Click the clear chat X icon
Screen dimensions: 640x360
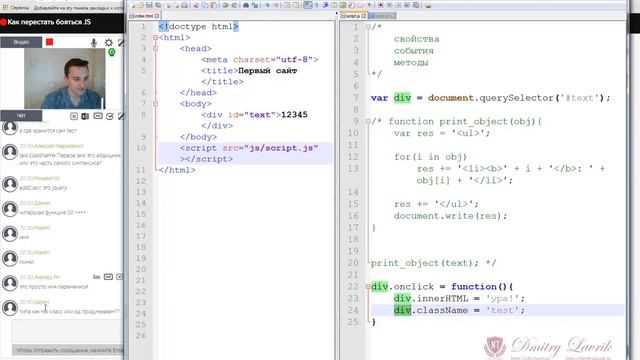click(x=74, y=116)
